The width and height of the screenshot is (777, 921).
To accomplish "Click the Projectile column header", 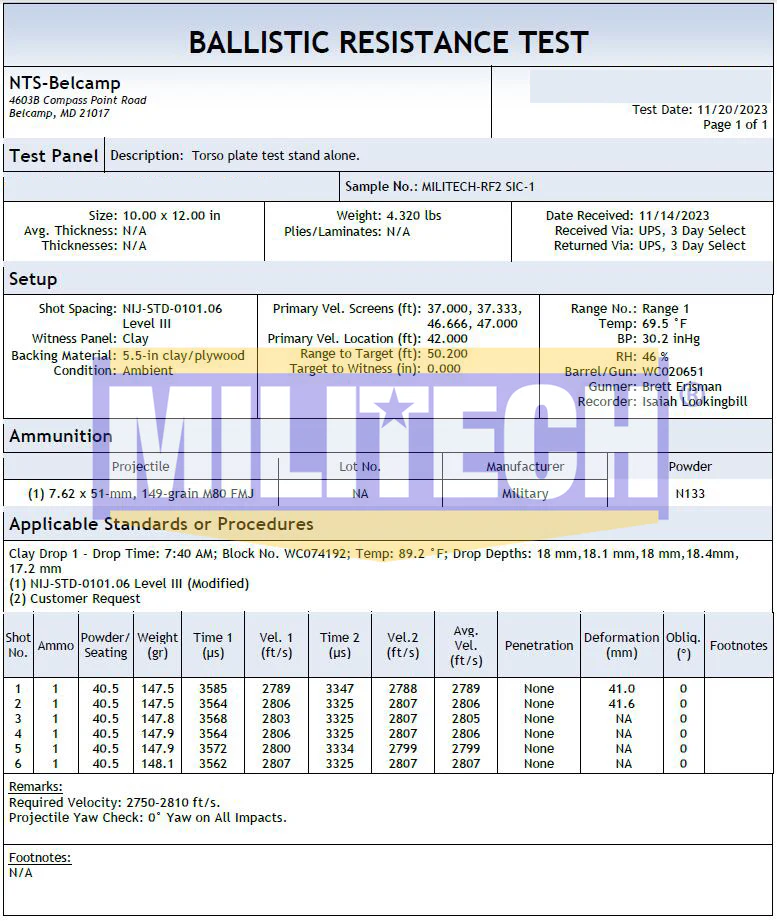I will click(x=140, y=466).
